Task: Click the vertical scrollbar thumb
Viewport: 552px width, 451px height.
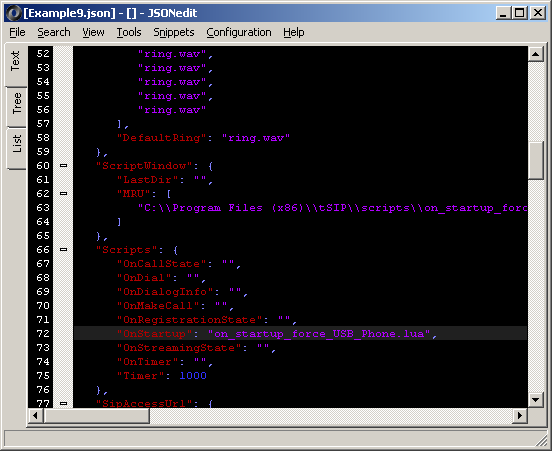Action: (x=535, y=161)
